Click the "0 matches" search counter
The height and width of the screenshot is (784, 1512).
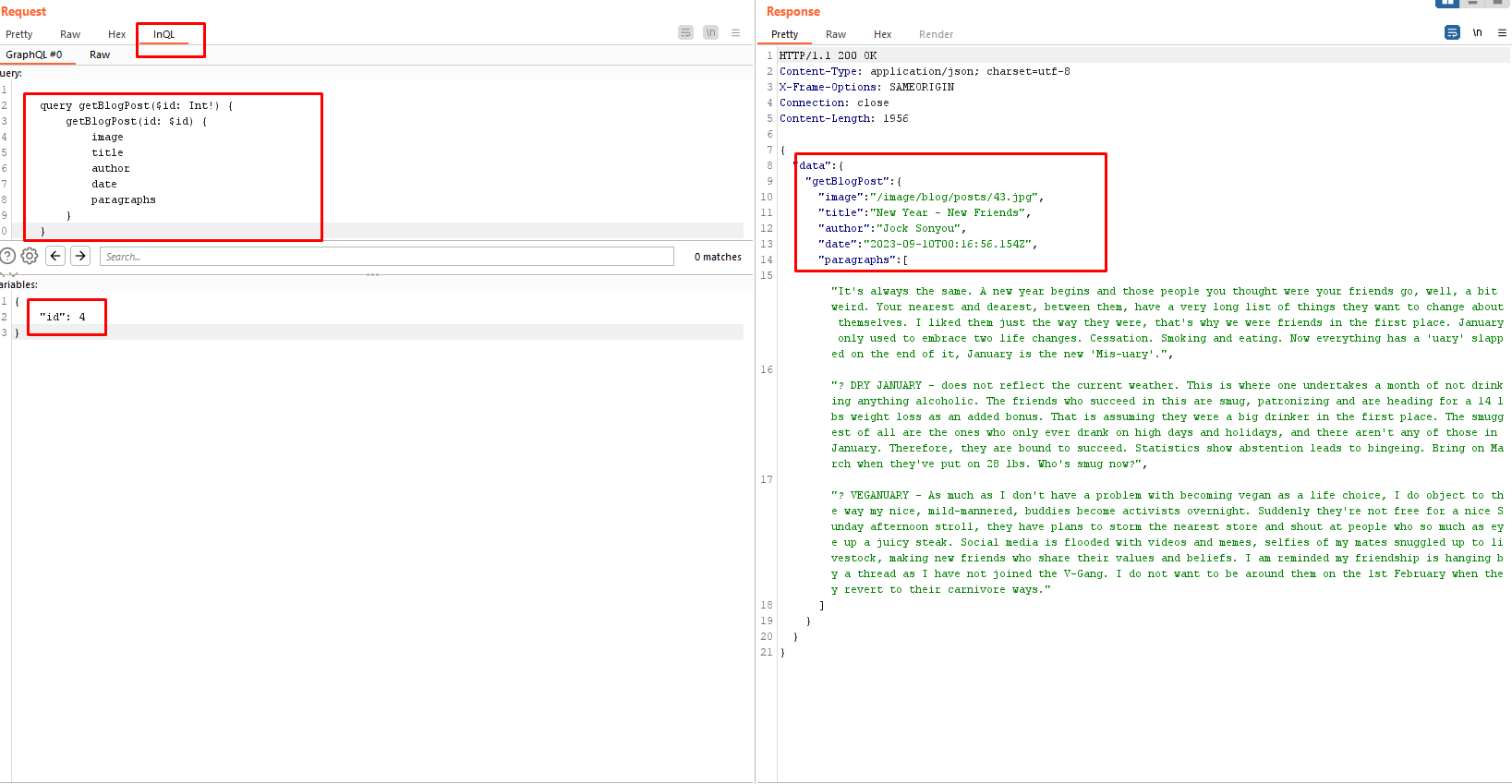718,257
